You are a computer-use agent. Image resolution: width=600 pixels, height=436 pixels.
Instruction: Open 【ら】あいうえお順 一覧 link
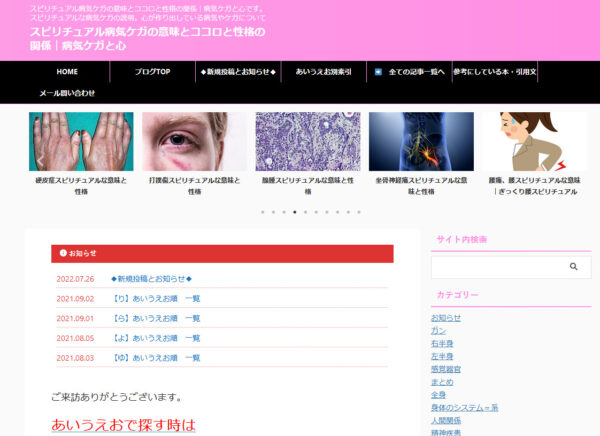pos(155,318)
